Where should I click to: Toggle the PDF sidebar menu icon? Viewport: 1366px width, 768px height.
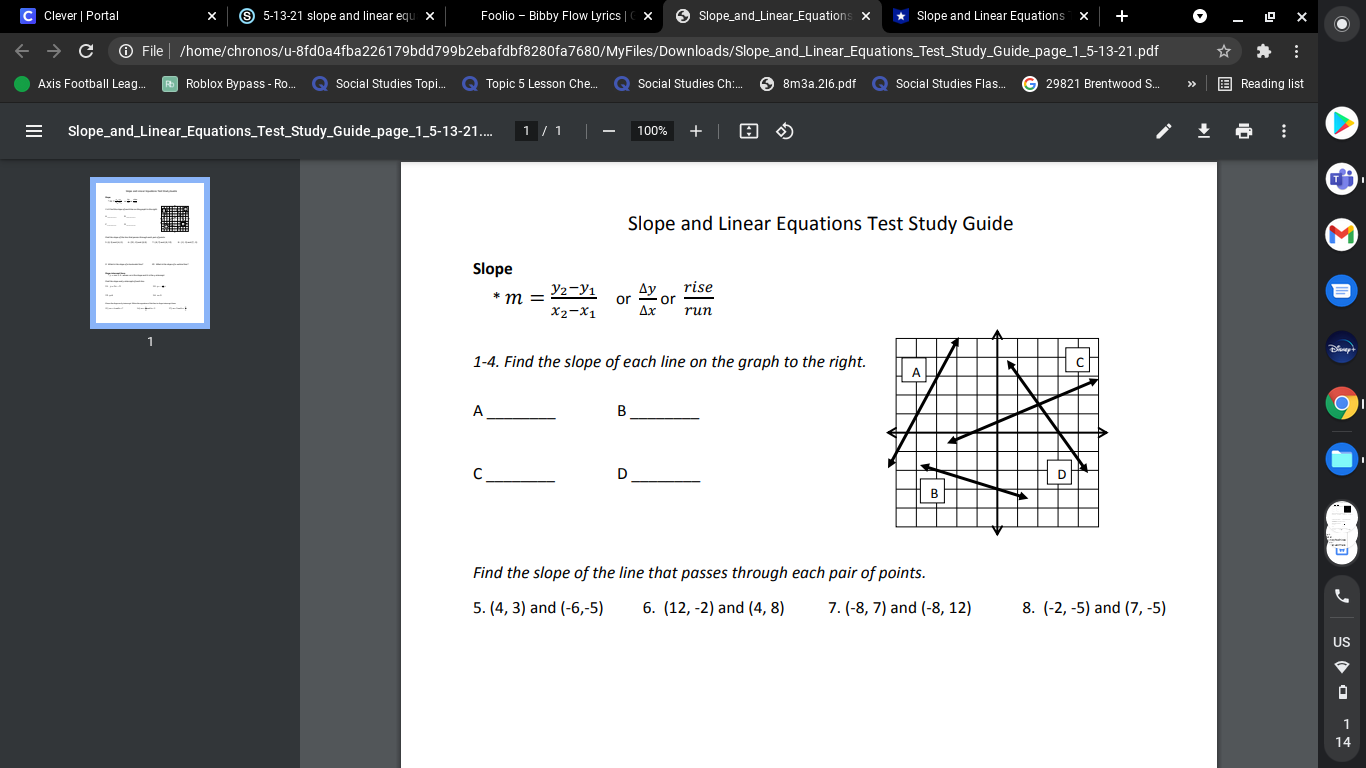tap(33, 131)
